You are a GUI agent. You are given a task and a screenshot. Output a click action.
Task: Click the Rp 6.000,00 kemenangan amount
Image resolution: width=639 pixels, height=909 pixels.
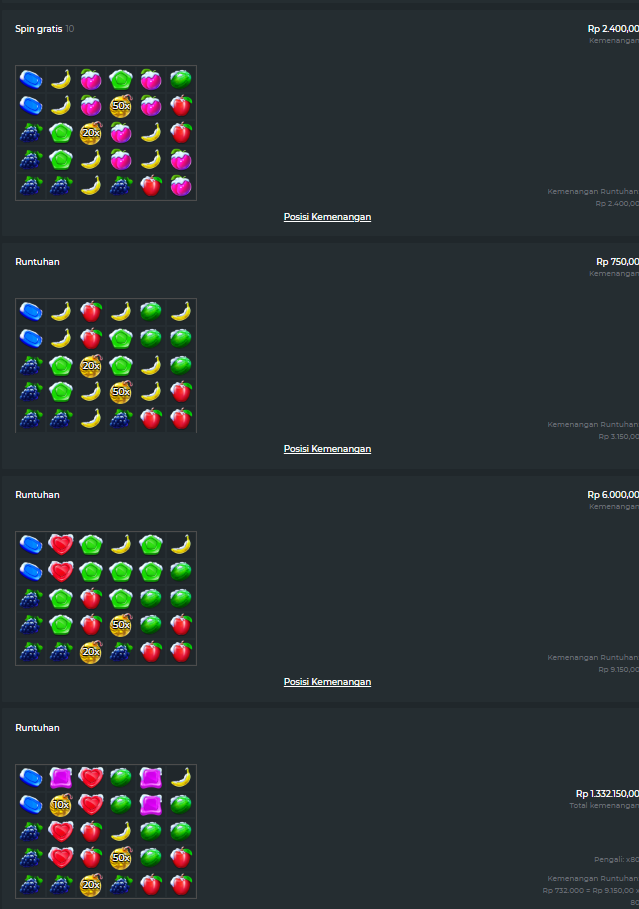pos(613,495)
